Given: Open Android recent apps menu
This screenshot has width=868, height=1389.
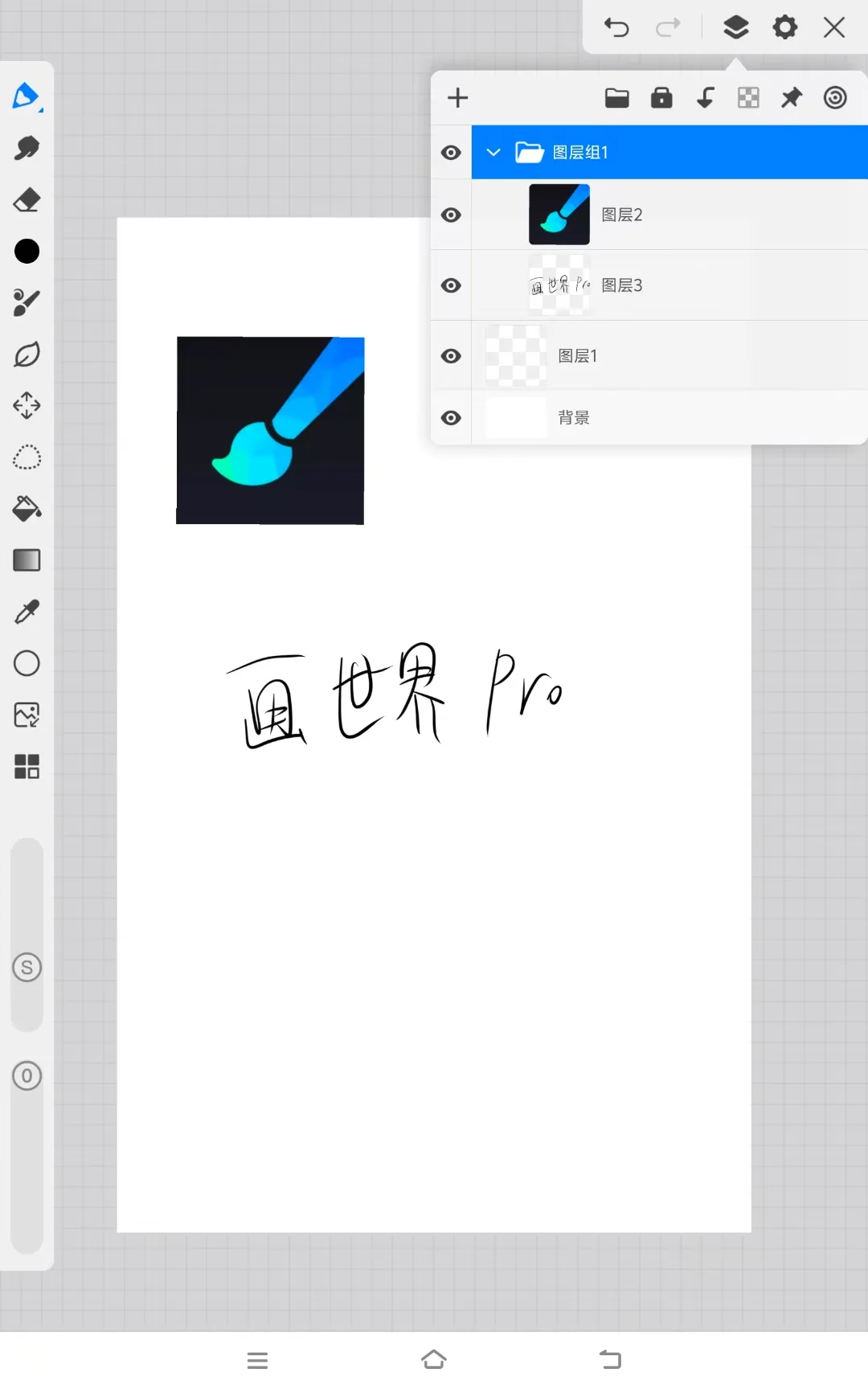Looking at the screenshot, I should pyautogui.click(x=257, y=1360).
